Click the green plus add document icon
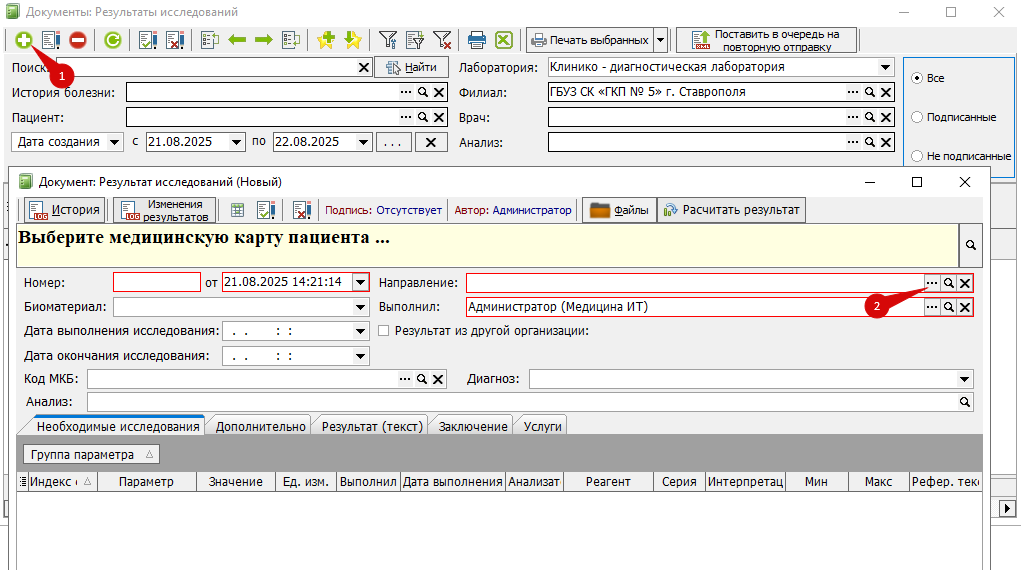 coord(23,40)
